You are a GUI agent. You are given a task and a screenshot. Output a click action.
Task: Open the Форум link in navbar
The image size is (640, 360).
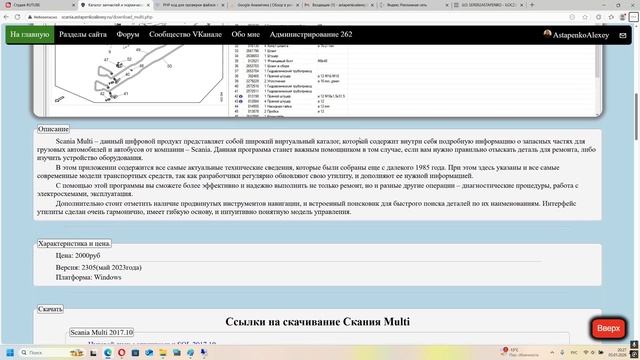pyautogui.click(x=128, y=34)
